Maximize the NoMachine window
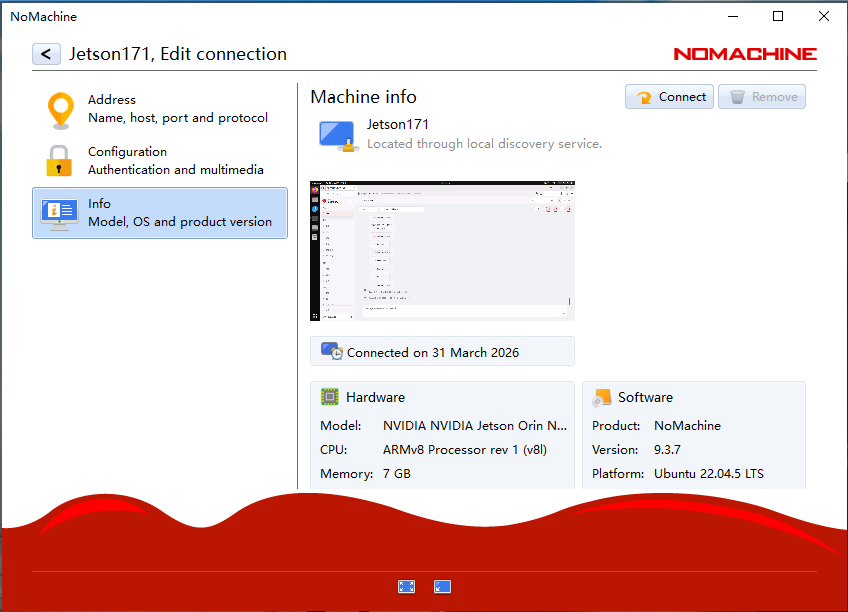The image size is (848, 612). 778,16
